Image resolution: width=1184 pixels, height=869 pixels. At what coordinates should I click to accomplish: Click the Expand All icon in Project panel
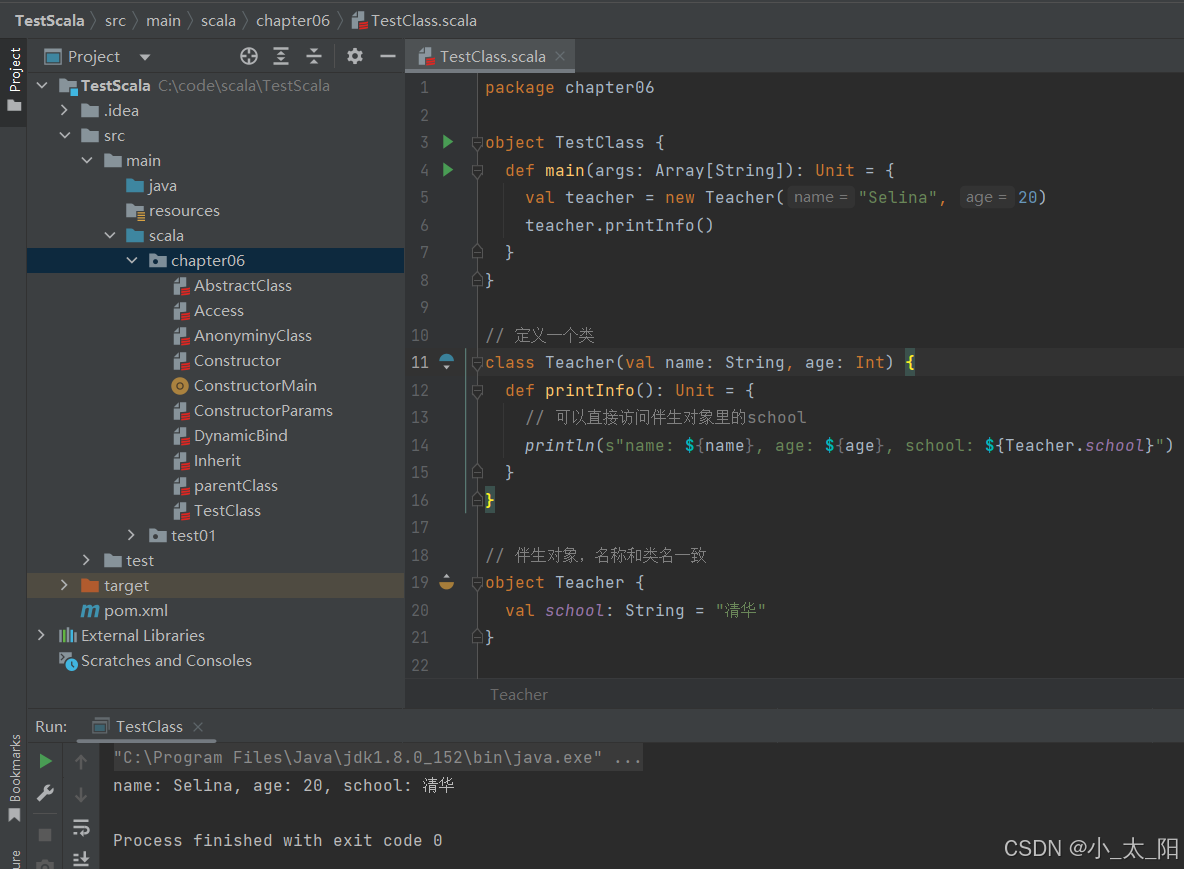tap(281, 57)
